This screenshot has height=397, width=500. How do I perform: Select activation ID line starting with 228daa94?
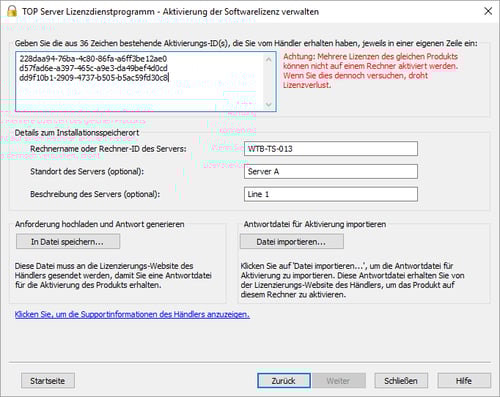click(93, 59)
